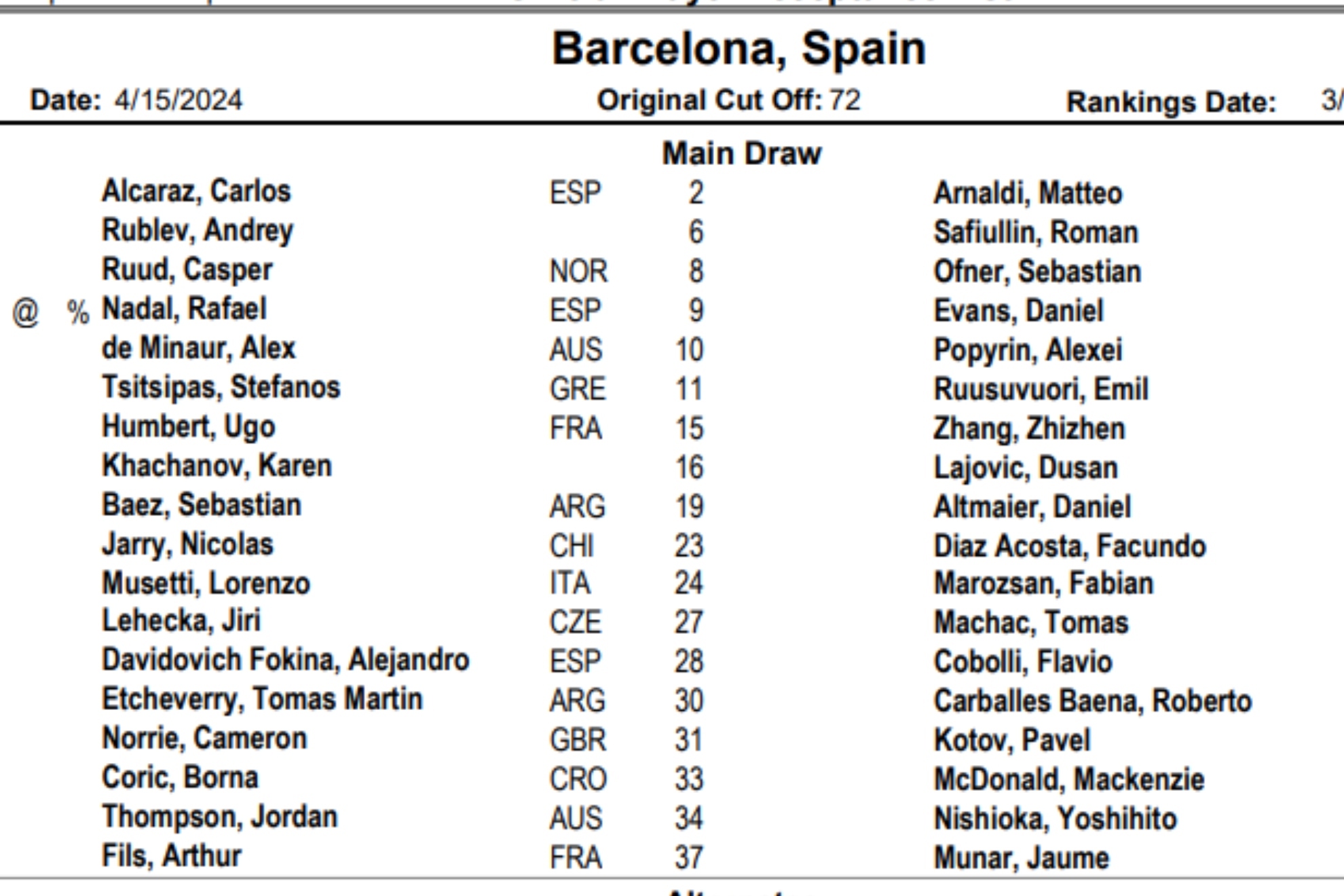Click the NOR country code
Viewport: 1344px width, 896px height.
578,272
